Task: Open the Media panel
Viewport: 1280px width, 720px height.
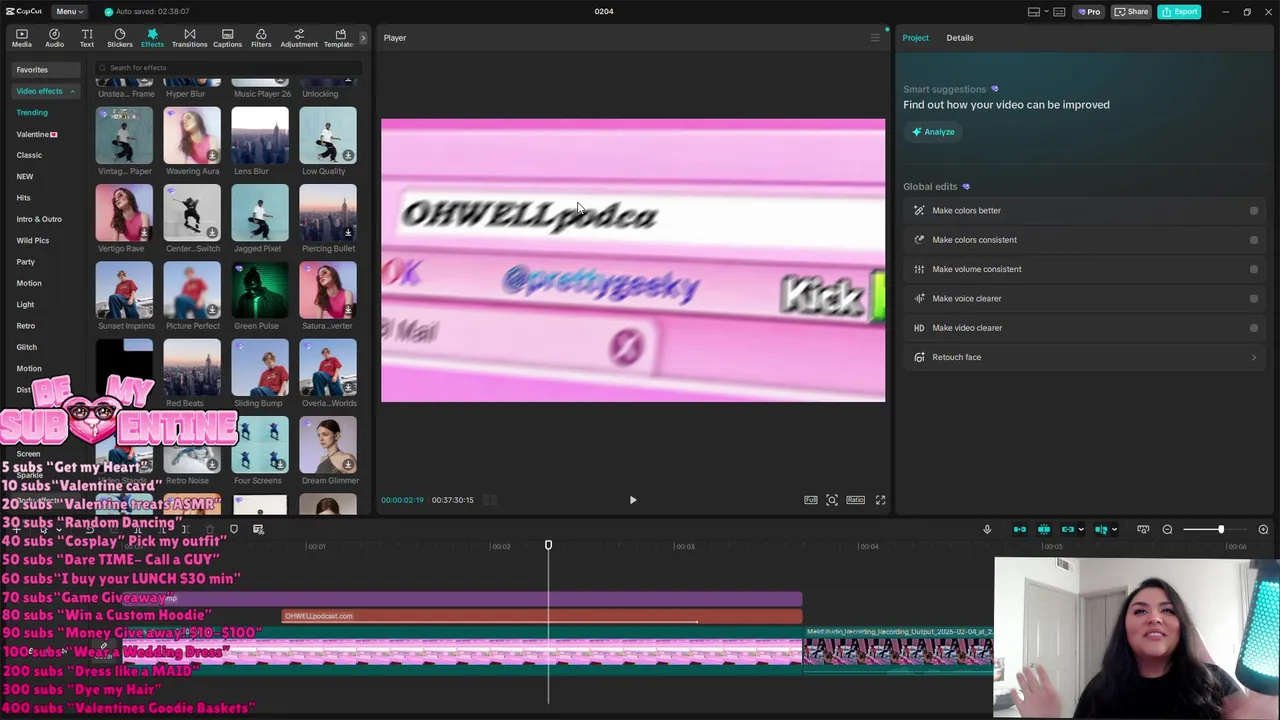Action: [21, 38]
